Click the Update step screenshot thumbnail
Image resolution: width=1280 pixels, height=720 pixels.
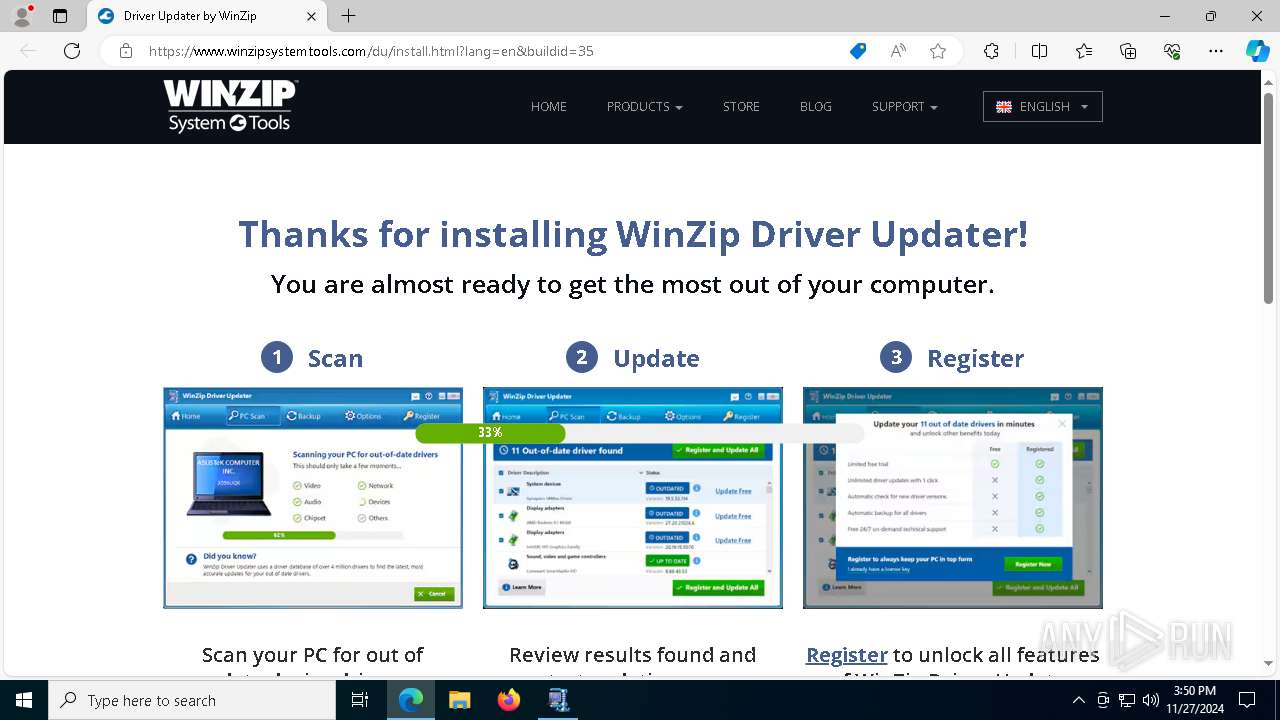tap(633, 498)
